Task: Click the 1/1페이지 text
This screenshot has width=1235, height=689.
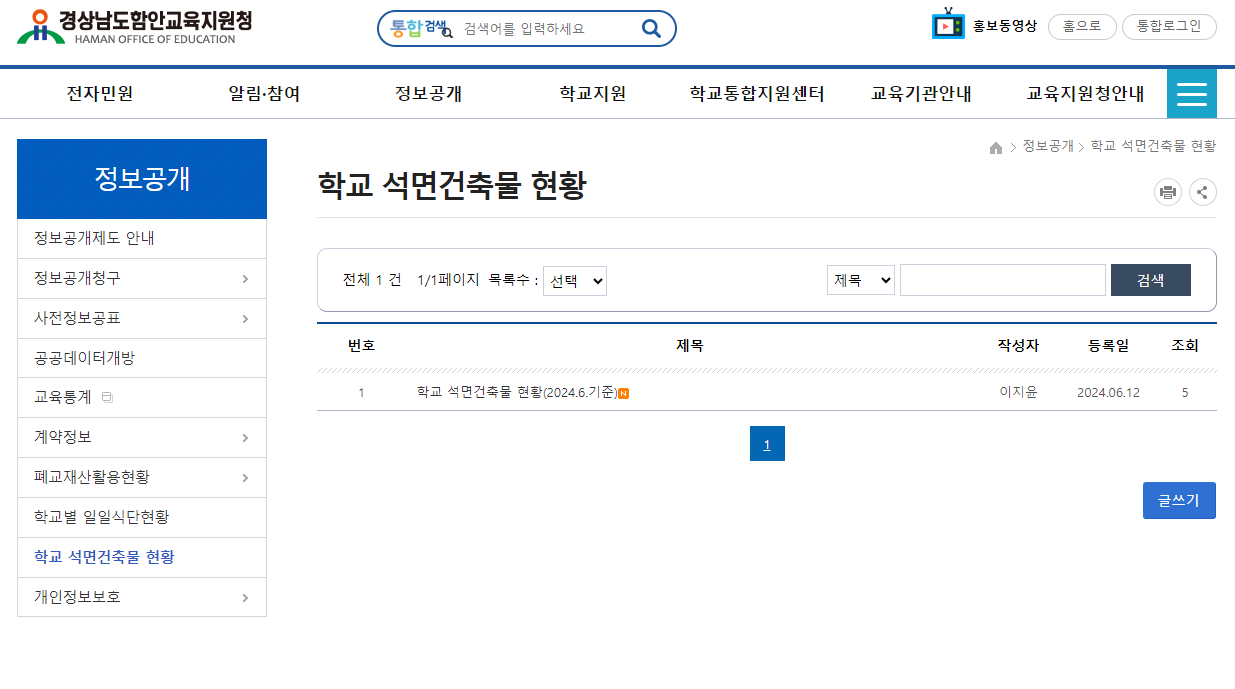Action: [x=448, y=280]
